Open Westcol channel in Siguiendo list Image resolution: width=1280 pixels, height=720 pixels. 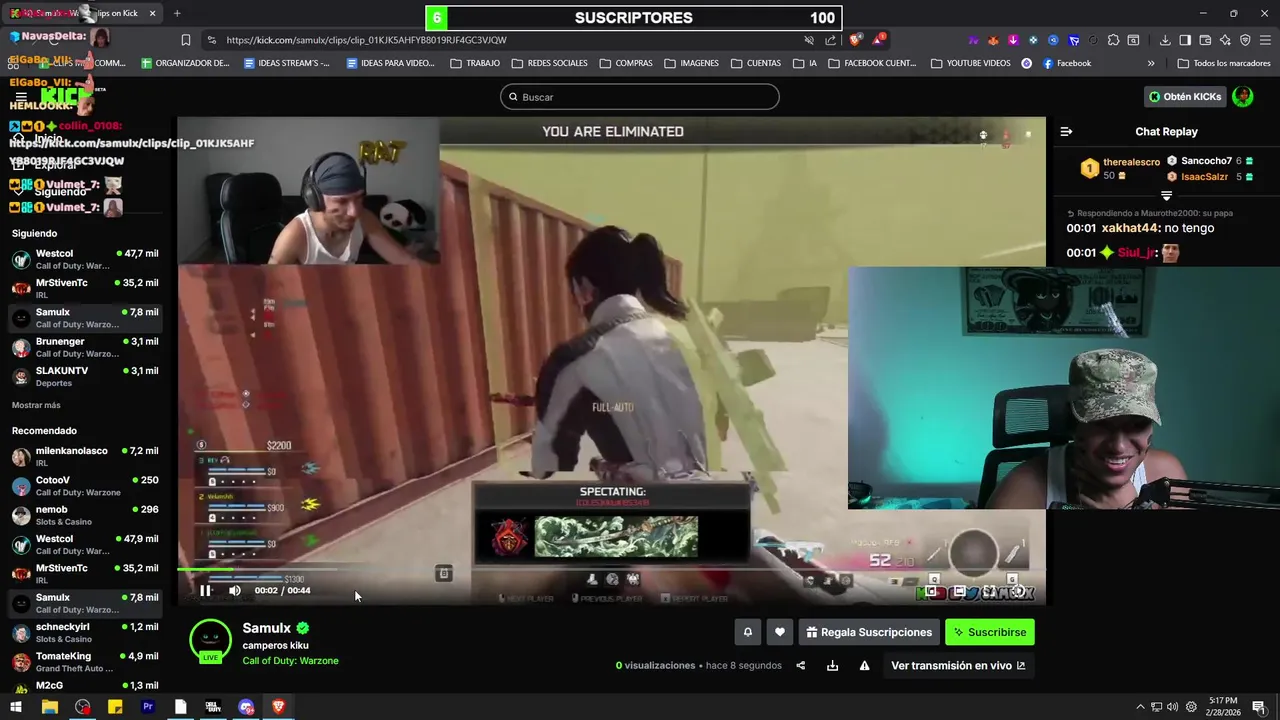tap(85, 260)
